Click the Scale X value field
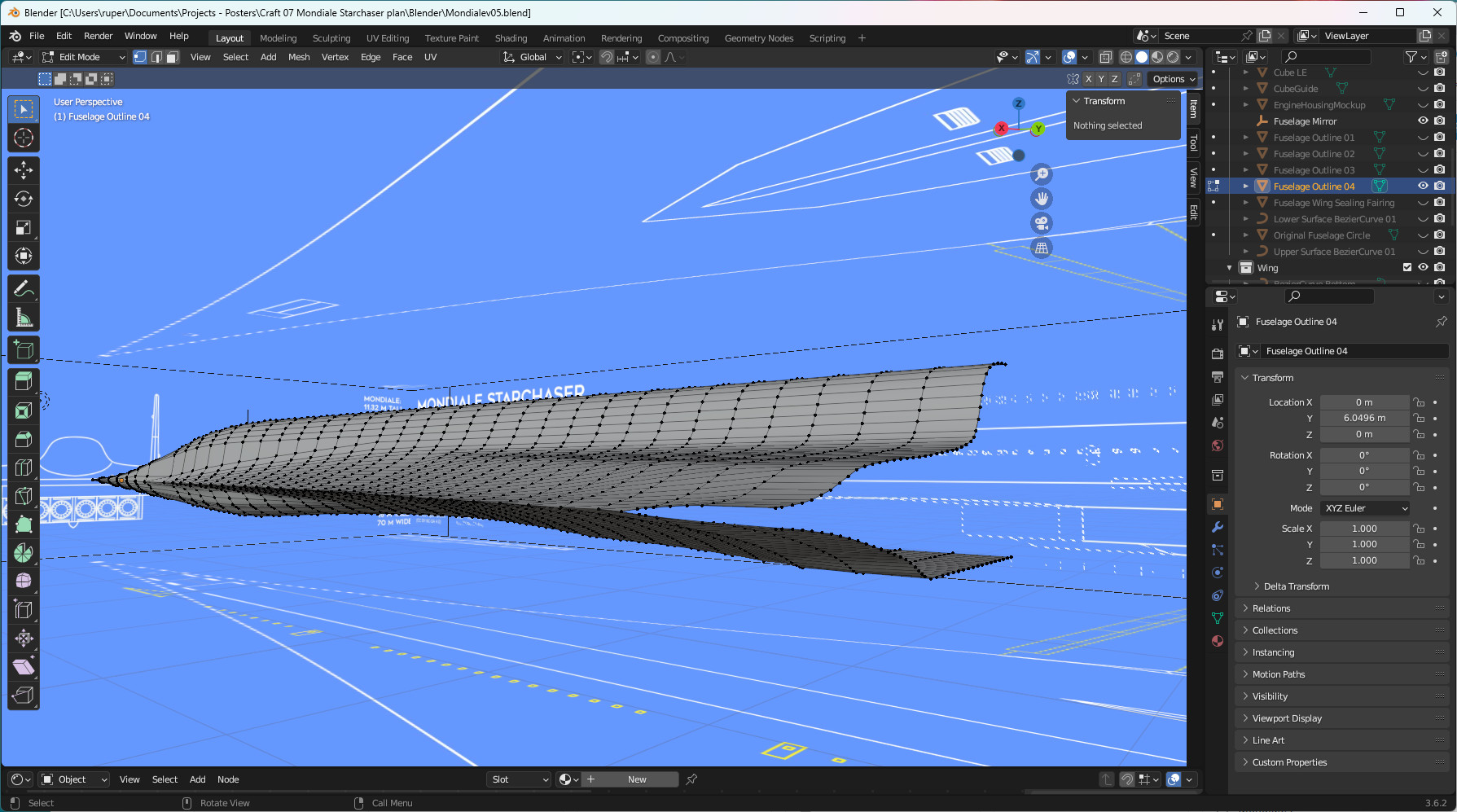This screenshot has width=1457, height=812. coord(1364,529)
